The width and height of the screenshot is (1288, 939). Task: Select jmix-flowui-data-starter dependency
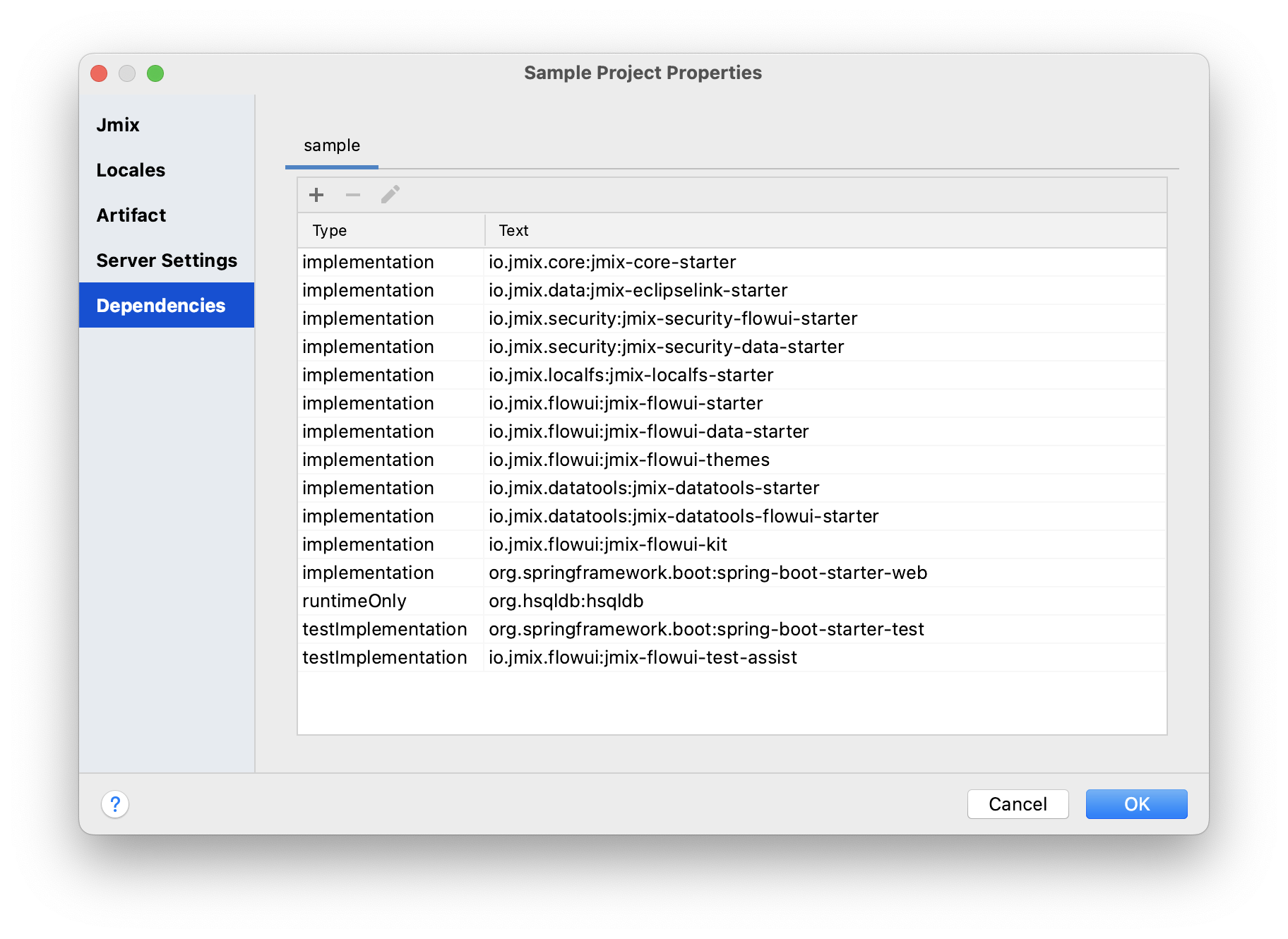(x=732, y=431)
